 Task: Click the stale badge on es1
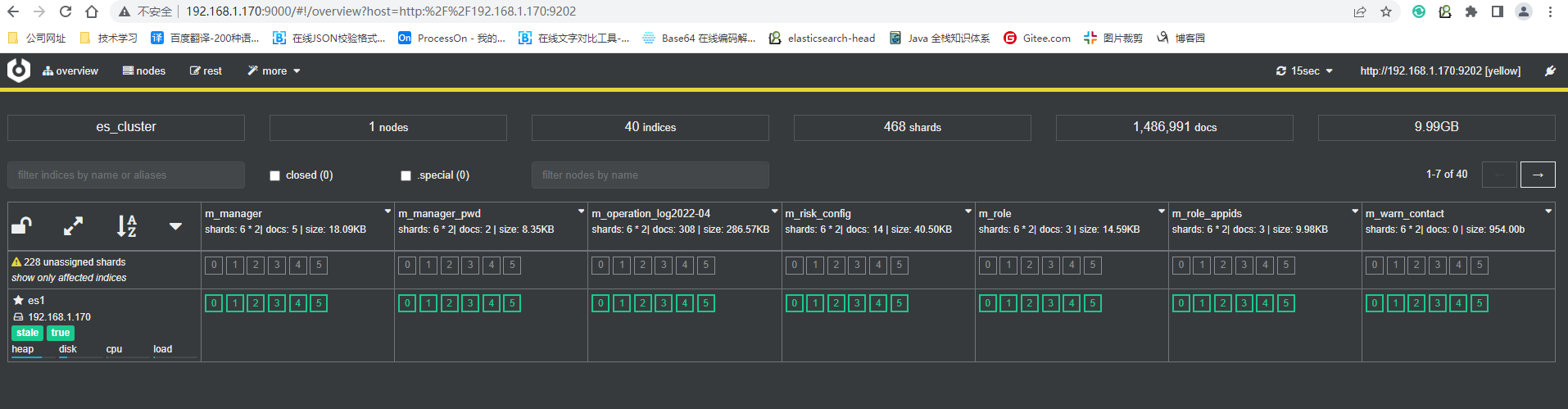[27, 333]
